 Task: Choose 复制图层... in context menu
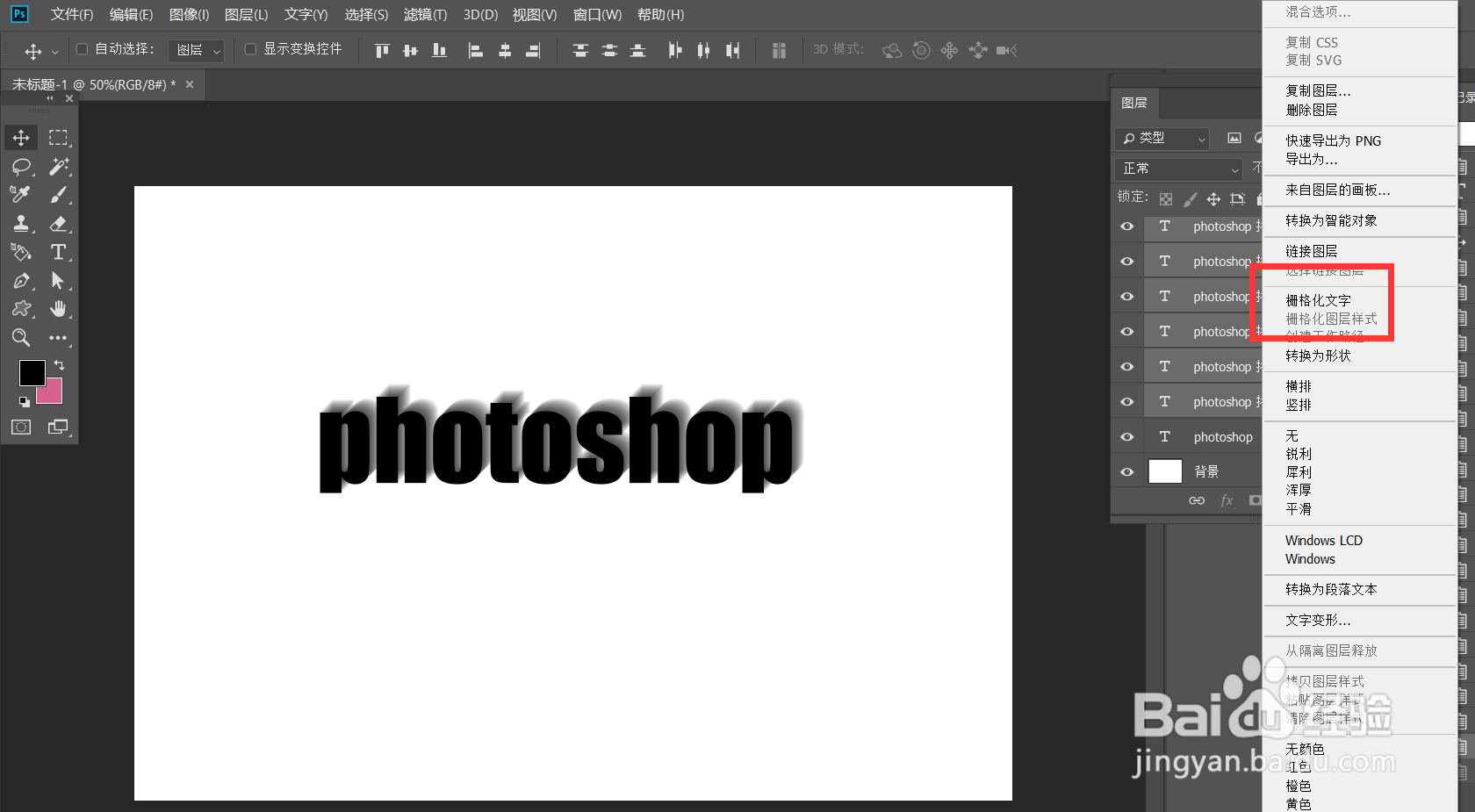tap(1318, 90)
